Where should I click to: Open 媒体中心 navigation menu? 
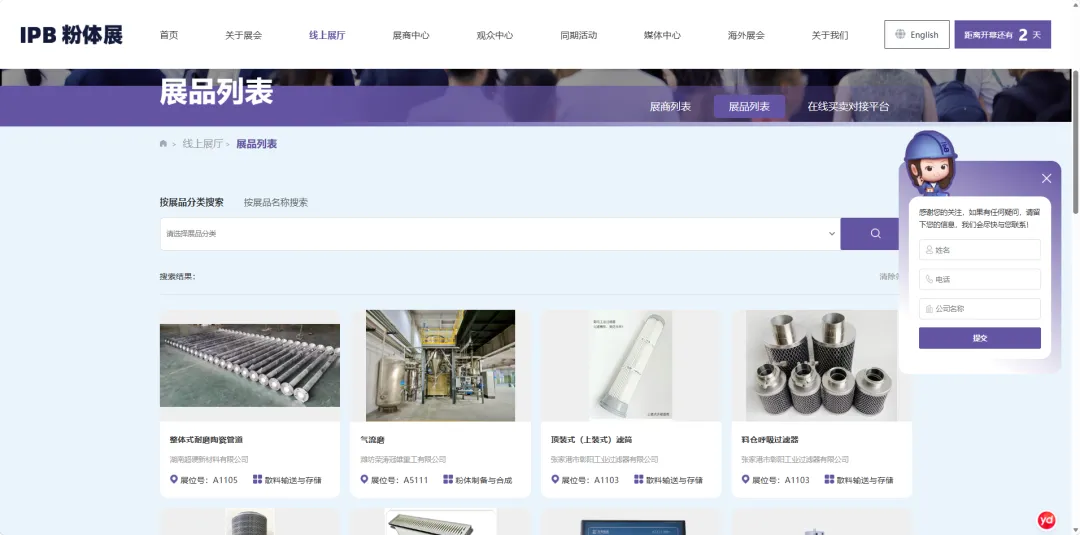662,35
